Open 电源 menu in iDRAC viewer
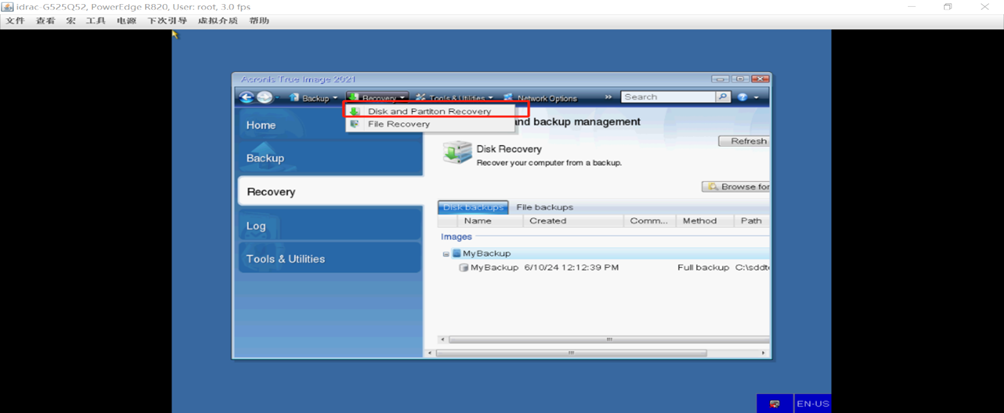Viewport: 1004px width, 413px height. tap(126, 20)
